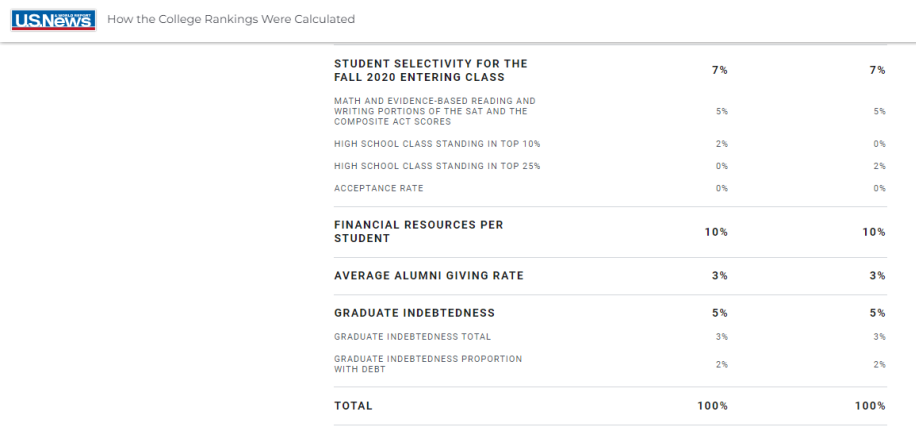
Task: Click the Total row label
Action: 353,406
